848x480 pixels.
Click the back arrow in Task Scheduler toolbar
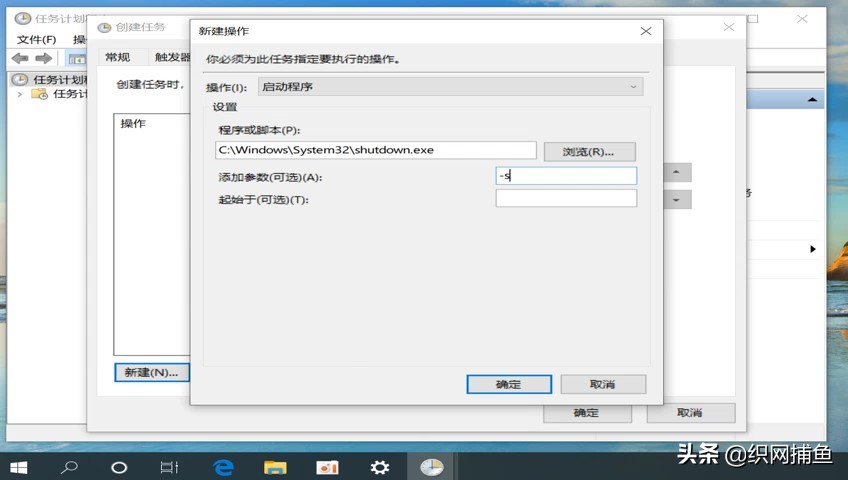pos(20,58)
